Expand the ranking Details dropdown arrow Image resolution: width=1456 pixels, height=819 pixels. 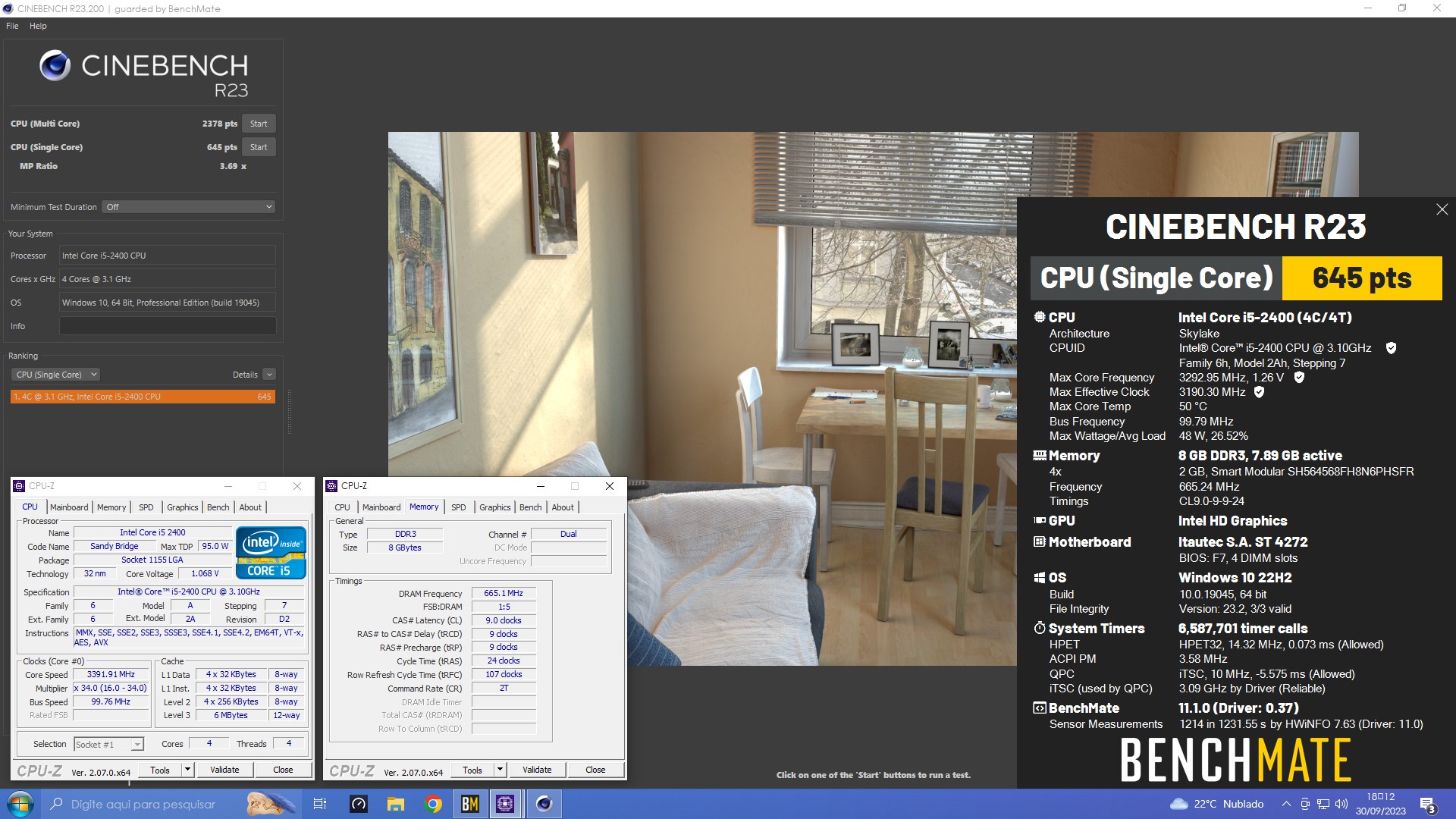269,375
